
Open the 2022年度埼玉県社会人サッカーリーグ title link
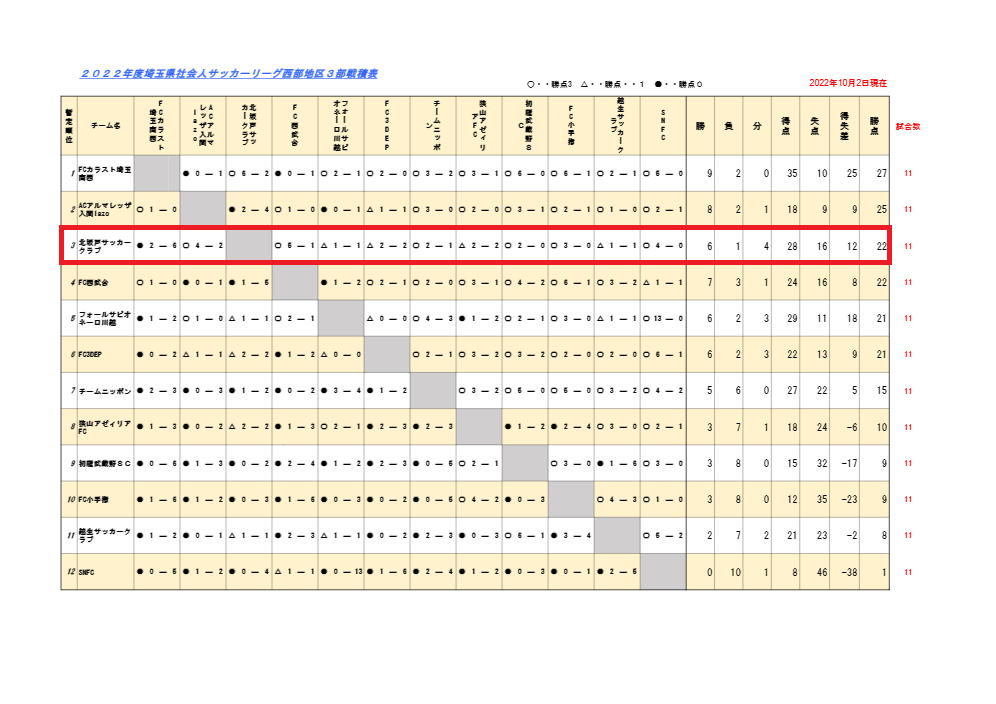229,74
